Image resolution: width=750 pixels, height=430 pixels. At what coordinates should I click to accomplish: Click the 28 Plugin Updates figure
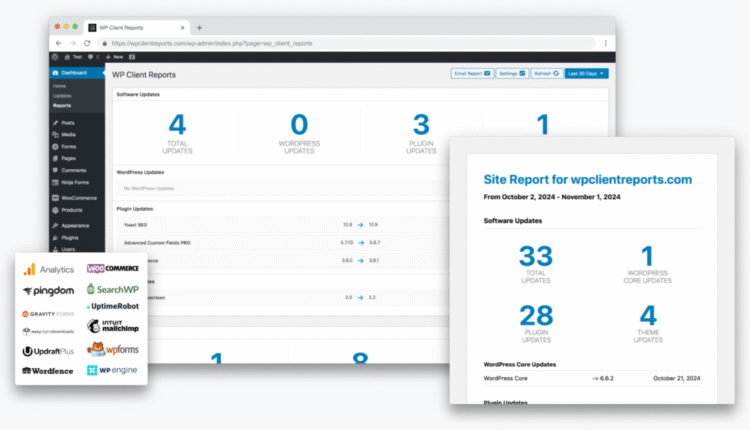point(536,316)
